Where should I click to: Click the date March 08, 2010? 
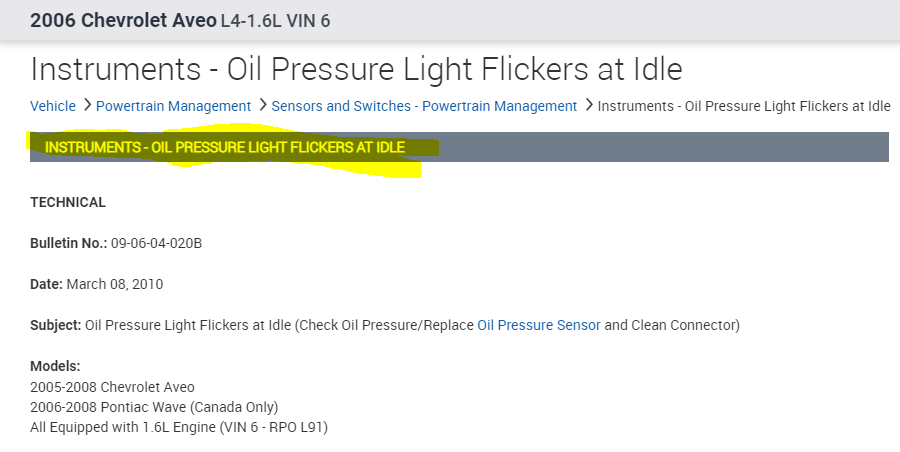click(114, 284)
